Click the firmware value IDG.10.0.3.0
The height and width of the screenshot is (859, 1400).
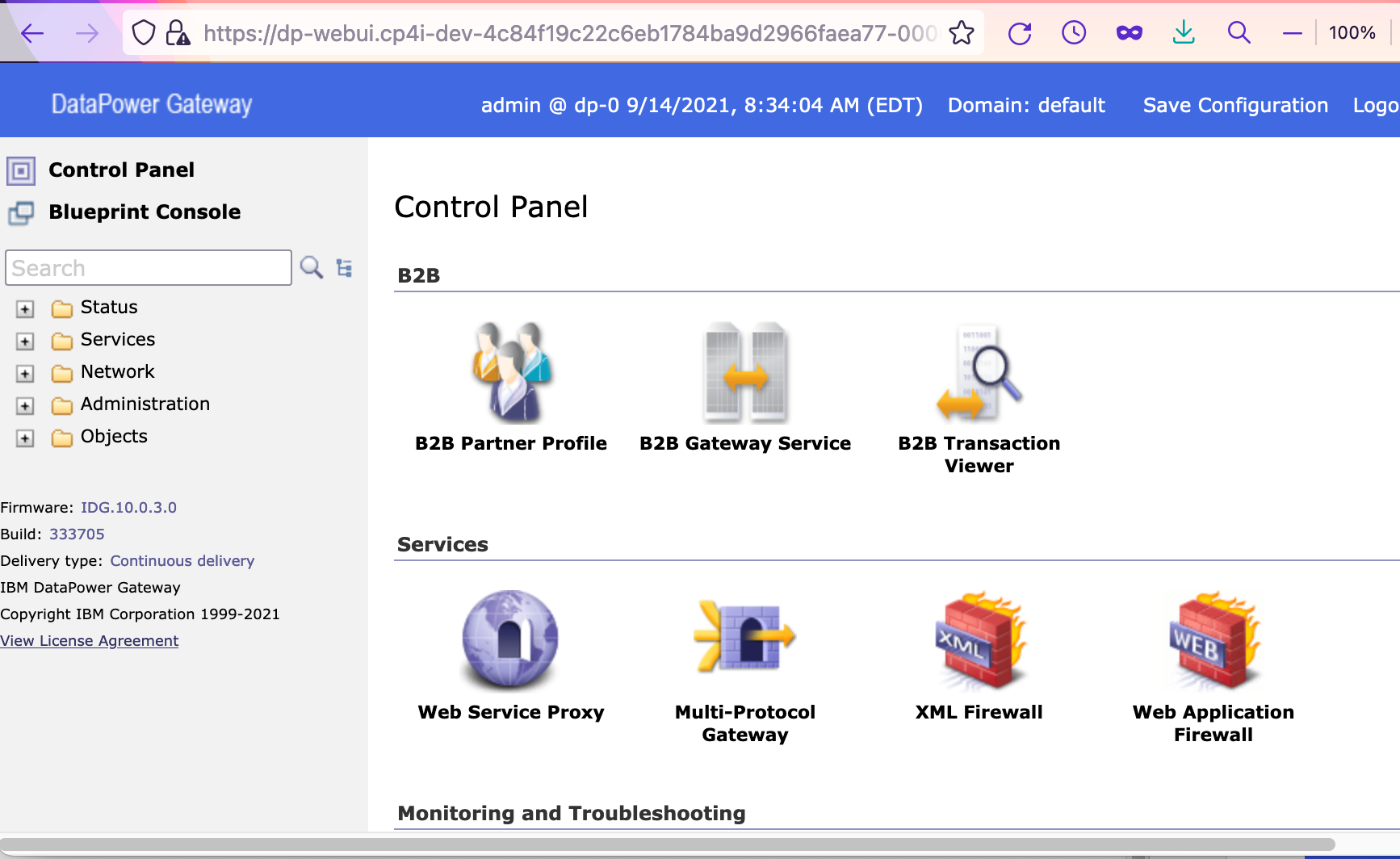point(128,508)
